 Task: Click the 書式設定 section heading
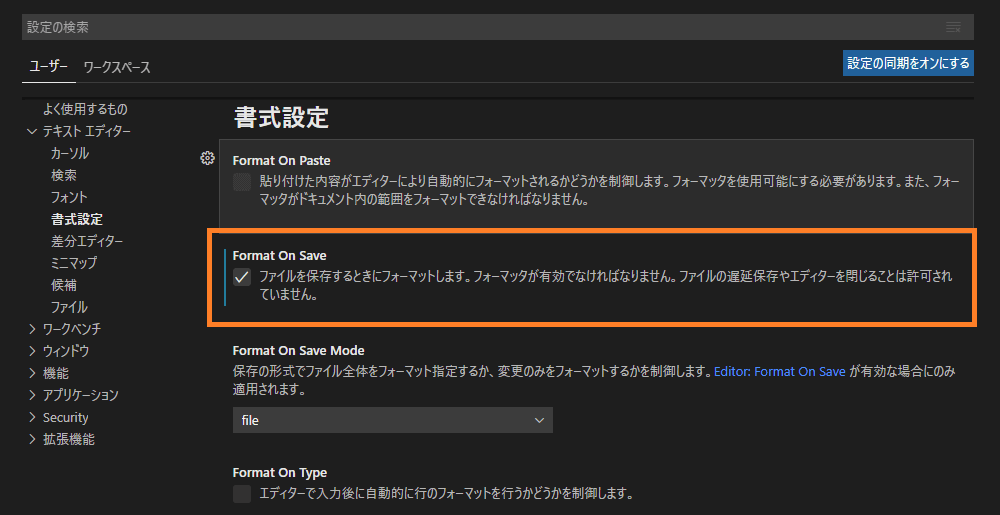(281, 118)
